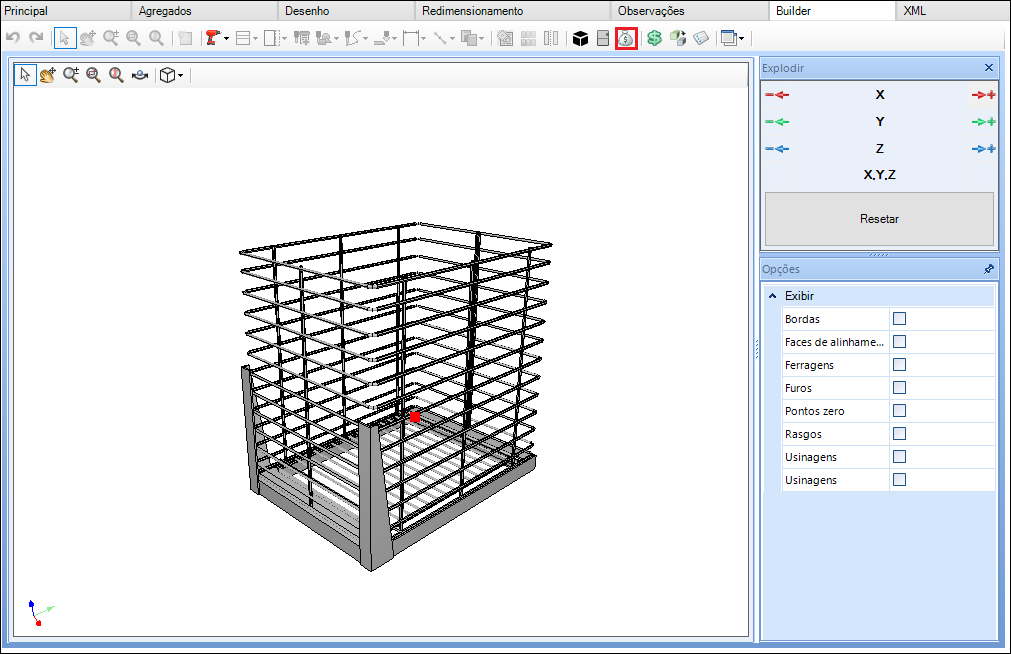Activate the pan hand tool in the main toolbar

(x=88, y=38)
